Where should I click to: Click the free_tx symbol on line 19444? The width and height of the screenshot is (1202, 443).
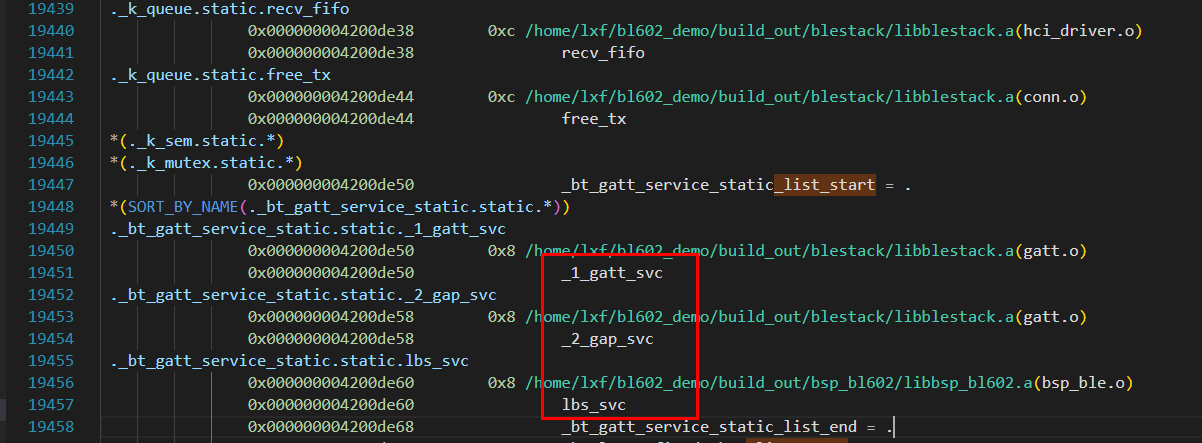593,119
